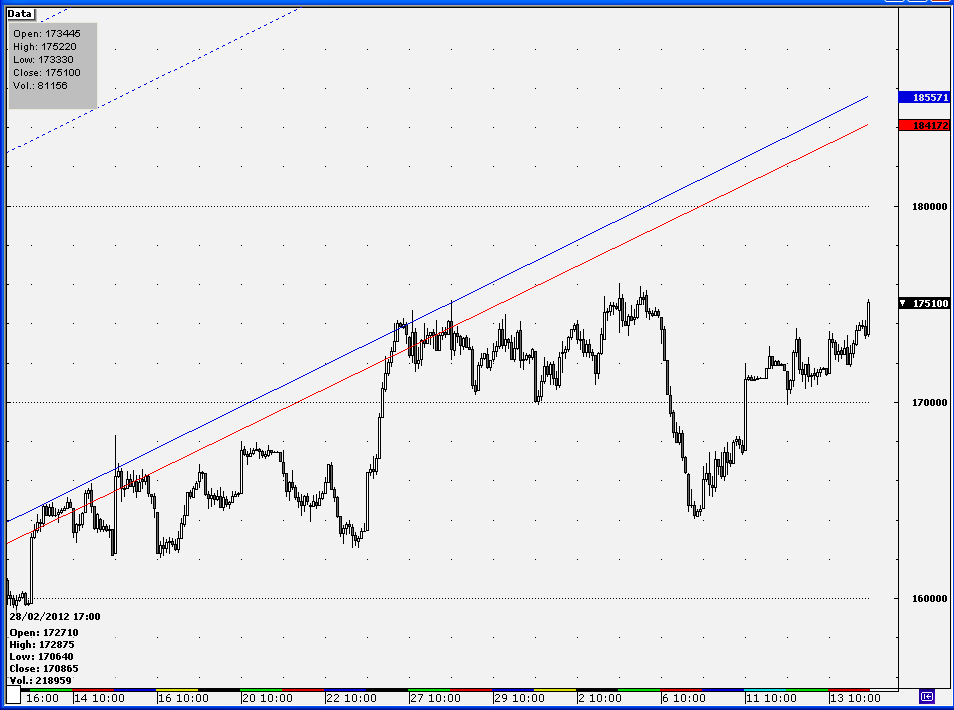The image size is (954, 710).
Task: Click the 'High: 175220' value in the Data box
Action: 45,47
